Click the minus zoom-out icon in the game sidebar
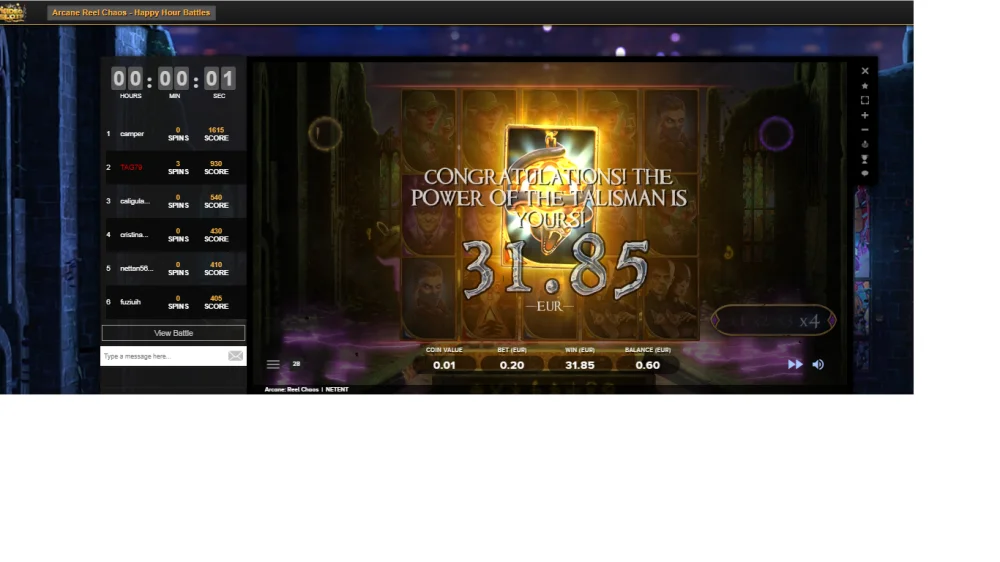The width and height of the screenshot is (1000, 562). point(865,129)
